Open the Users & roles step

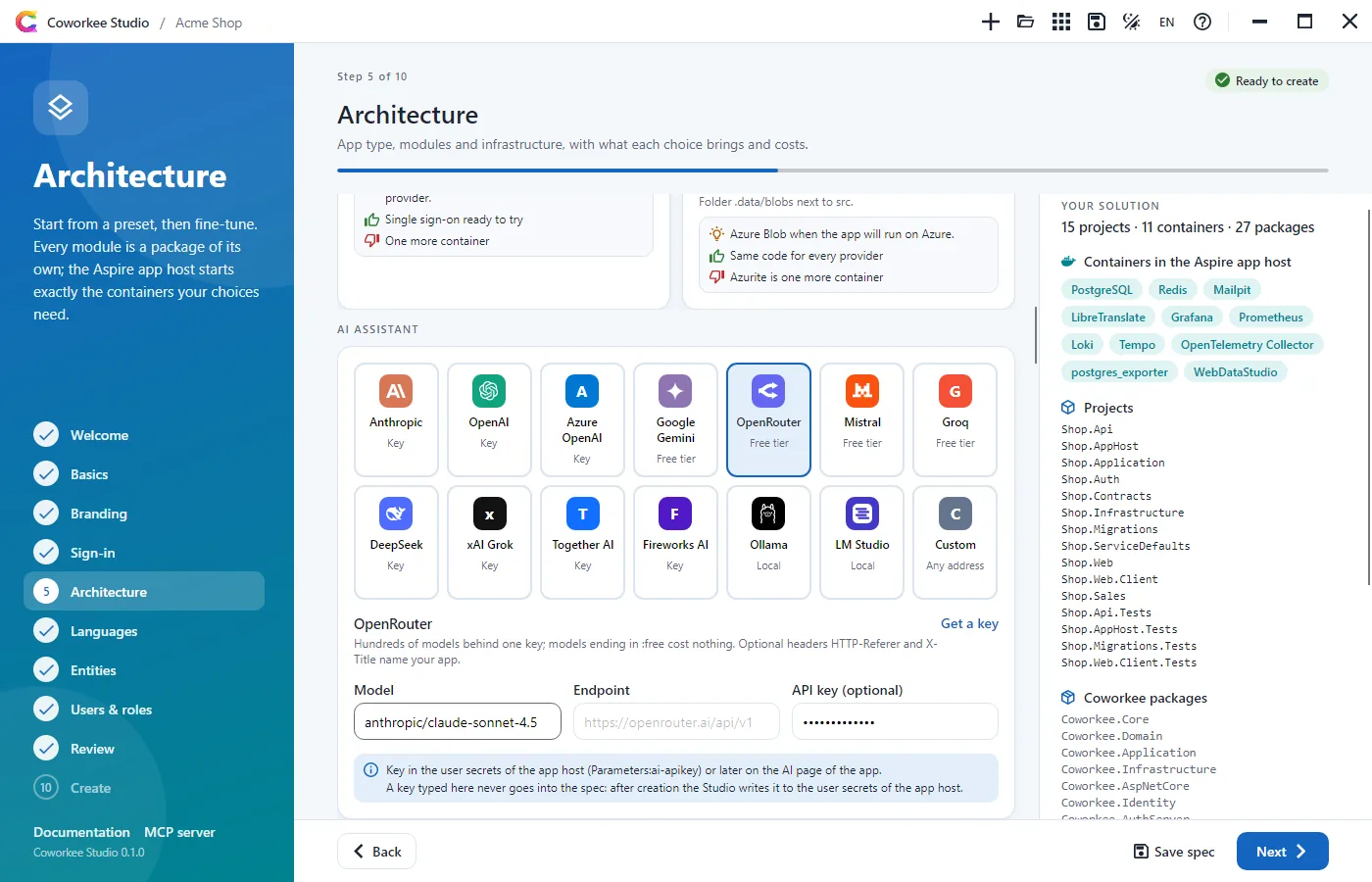pos(144,710)
